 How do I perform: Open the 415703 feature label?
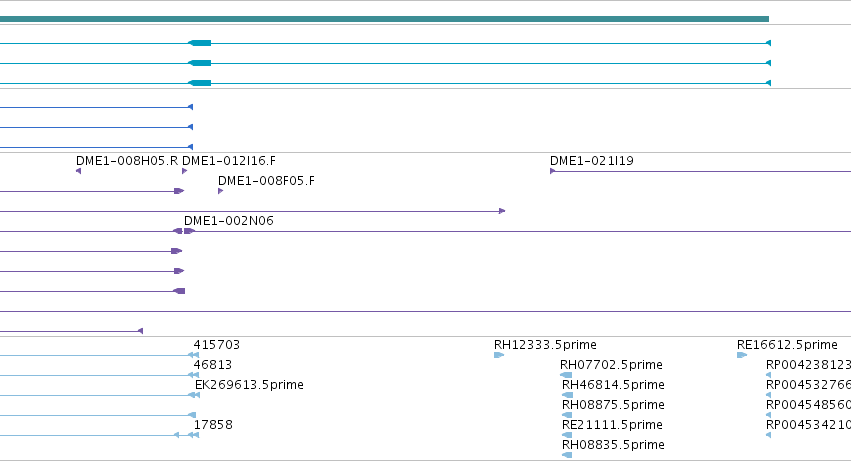tap(217, 345)
